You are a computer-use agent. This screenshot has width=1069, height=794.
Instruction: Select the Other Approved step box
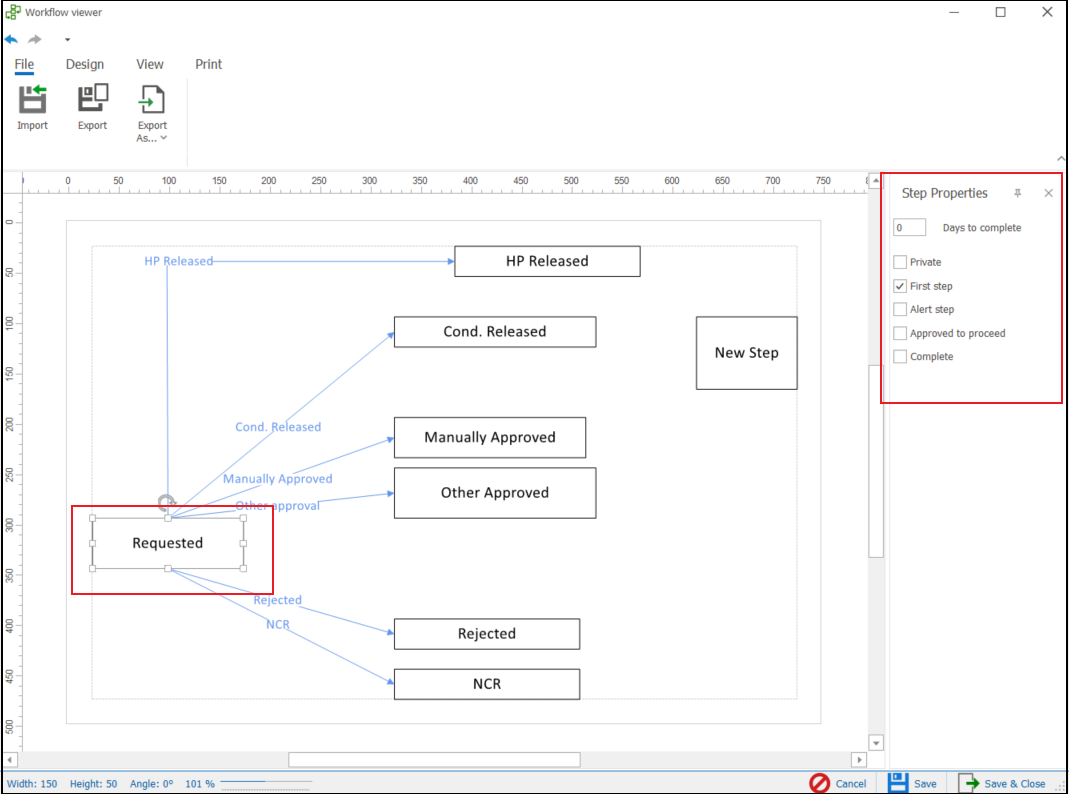495,493
